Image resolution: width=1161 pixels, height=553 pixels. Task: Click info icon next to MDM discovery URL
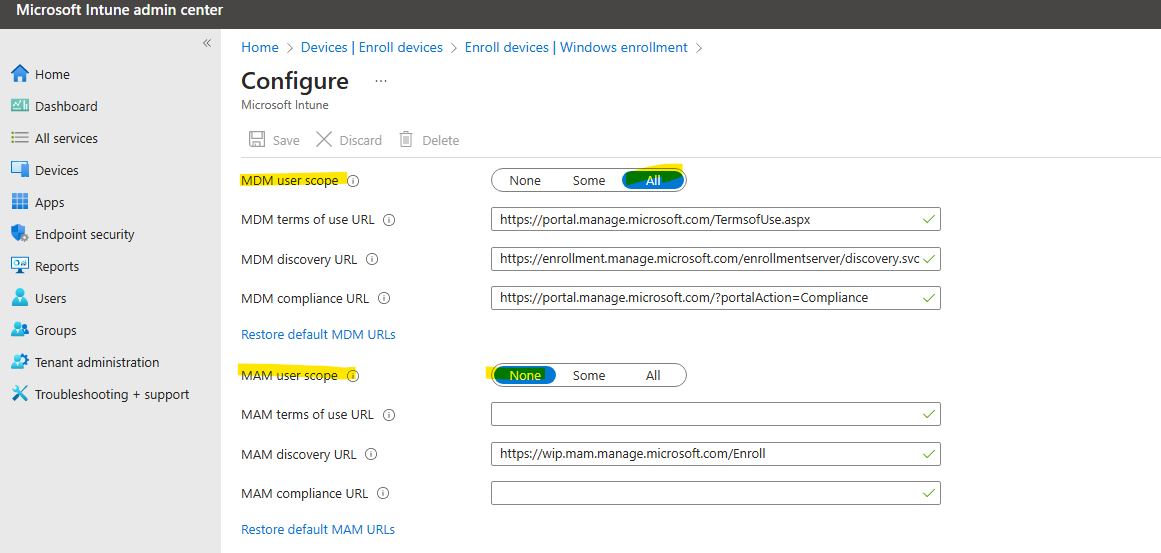coord(372,259)
